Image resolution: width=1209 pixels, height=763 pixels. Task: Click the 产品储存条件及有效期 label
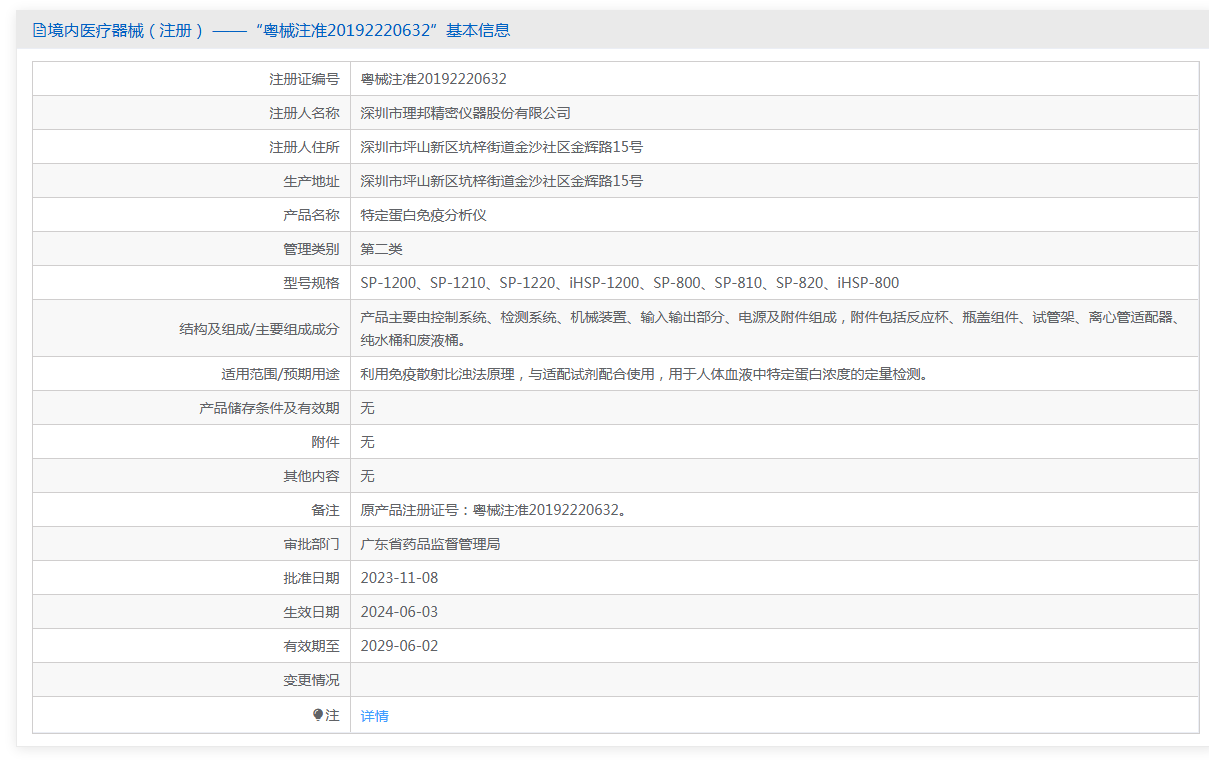[x=270, y=408]
